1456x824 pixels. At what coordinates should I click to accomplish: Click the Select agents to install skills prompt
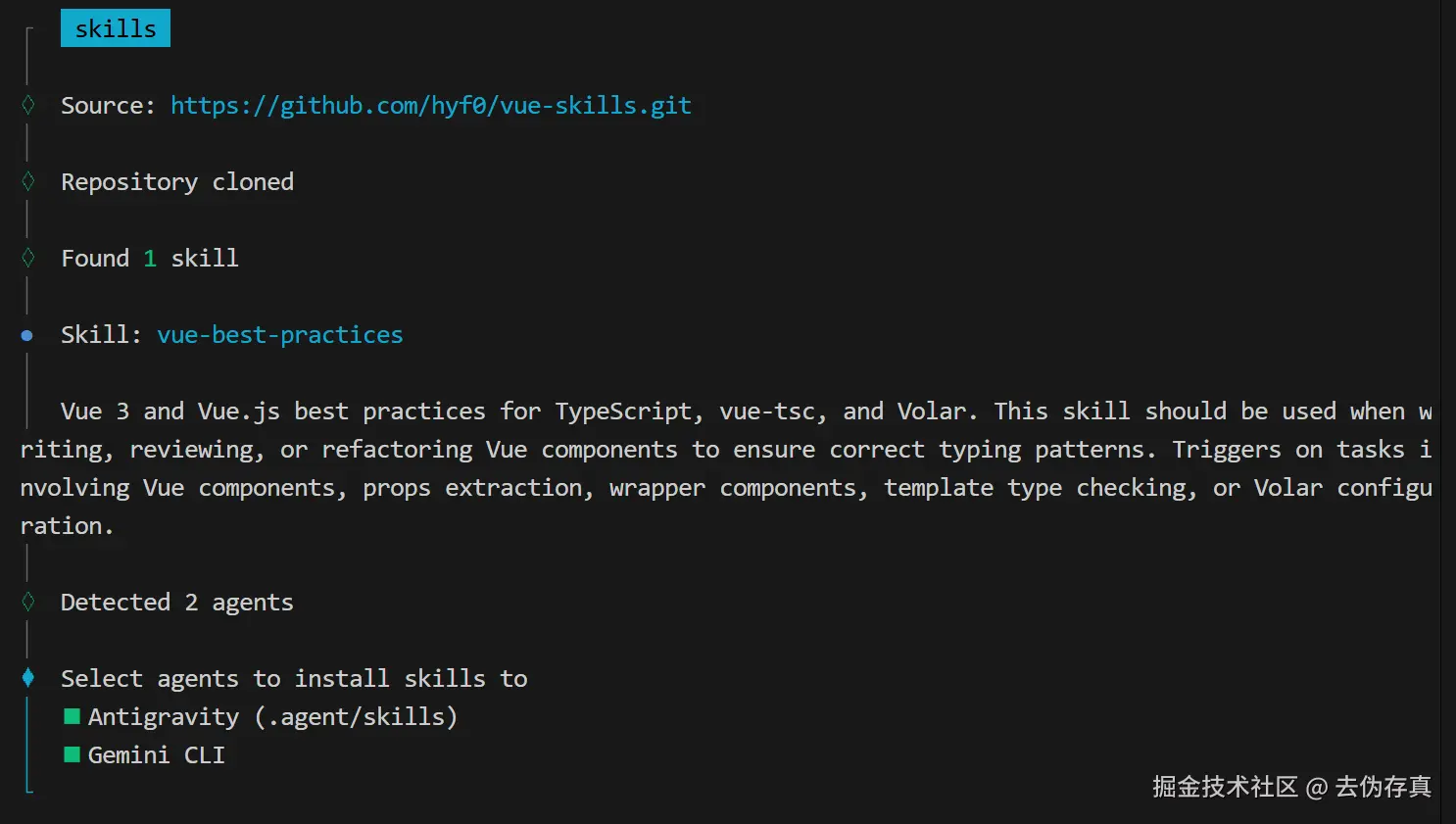[x=294, y=679]
